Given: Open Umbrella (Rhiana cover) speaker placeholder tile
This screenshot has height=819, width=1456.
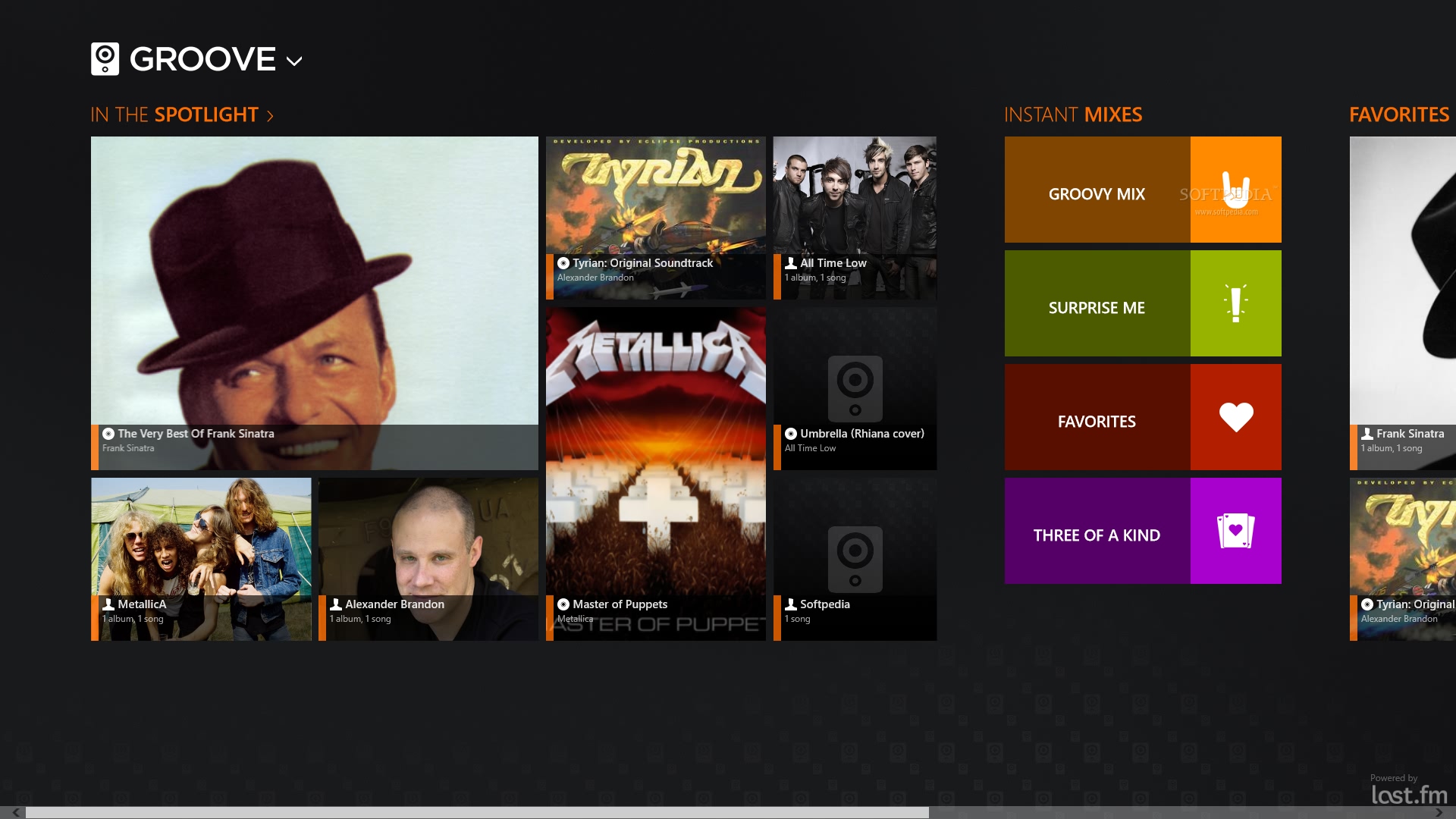Looking at the screenshot, I should pyautogui.click(x=855, y=388).
